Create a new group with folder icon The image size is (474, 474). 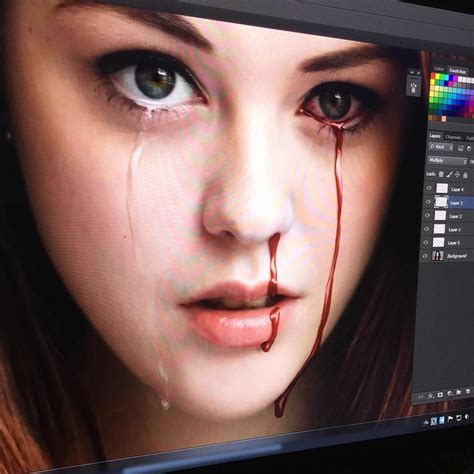pyautogui.click(x=459, y=393)
